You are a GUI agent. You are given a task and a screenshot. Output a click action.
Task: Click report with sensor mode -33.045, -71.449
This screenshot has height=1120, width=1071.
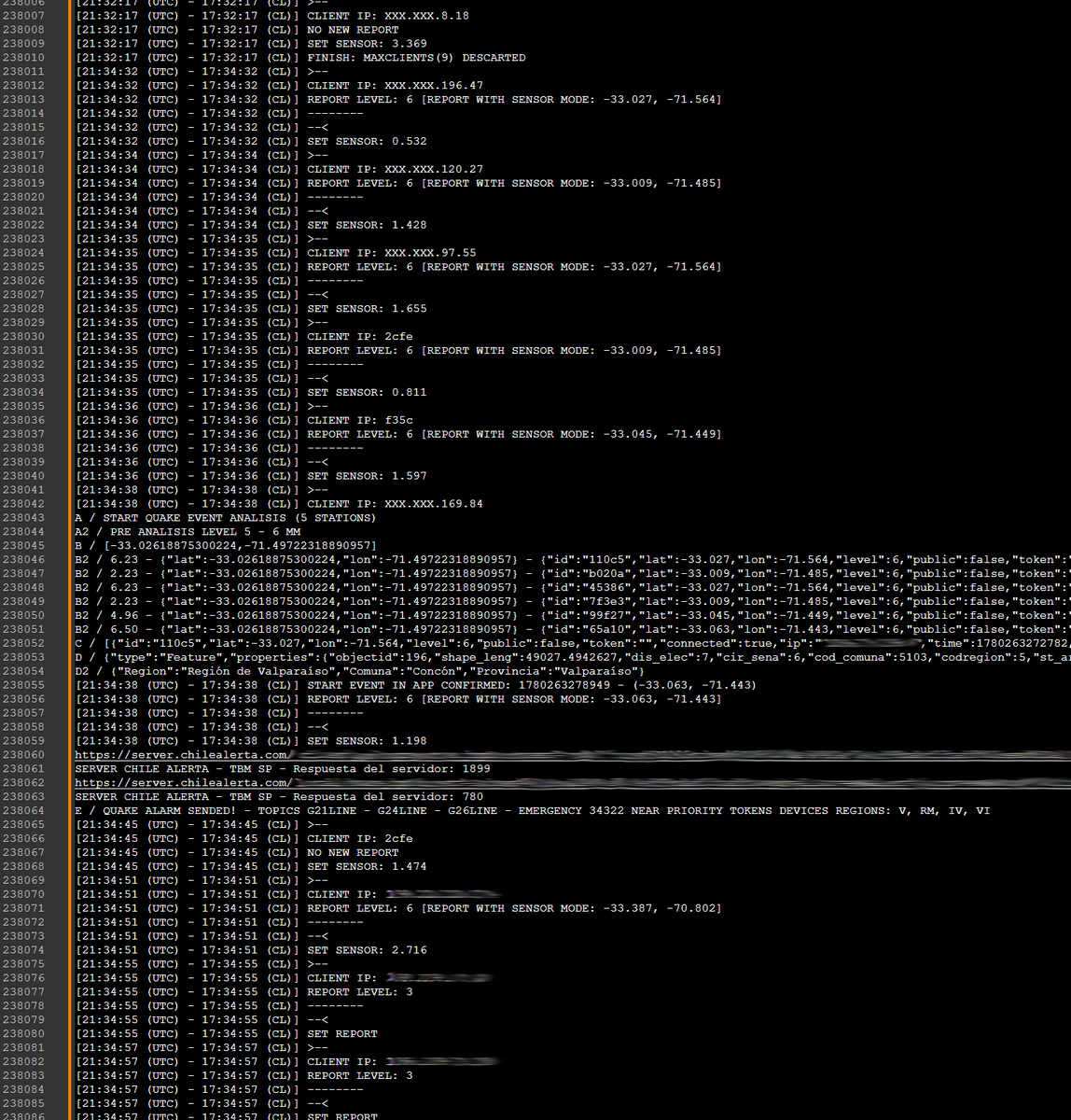pos(514,434)
